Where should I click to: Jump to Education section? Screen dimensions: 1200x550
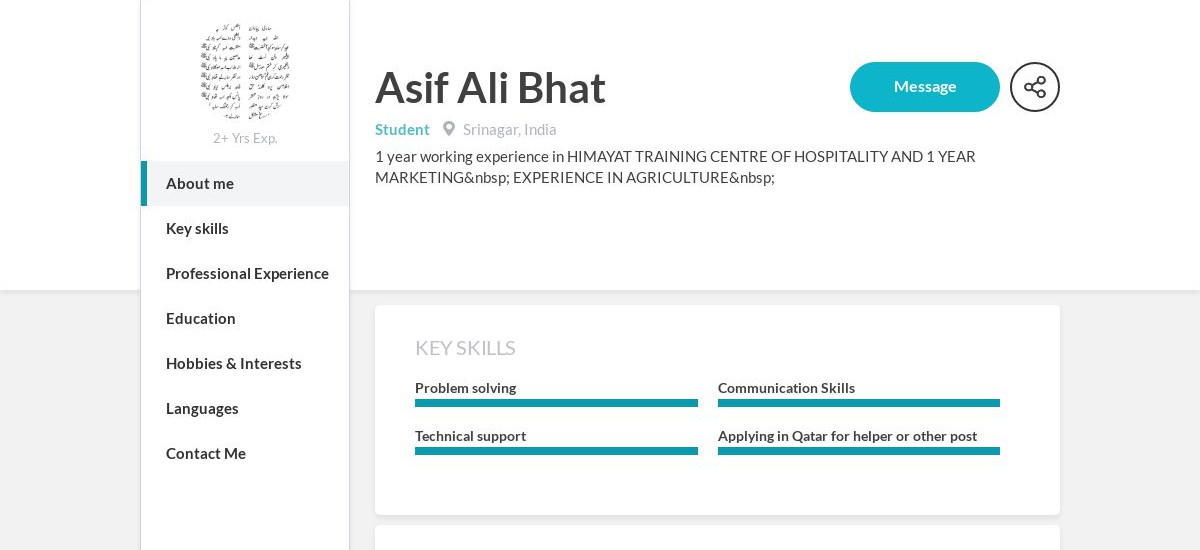point(245,318)
